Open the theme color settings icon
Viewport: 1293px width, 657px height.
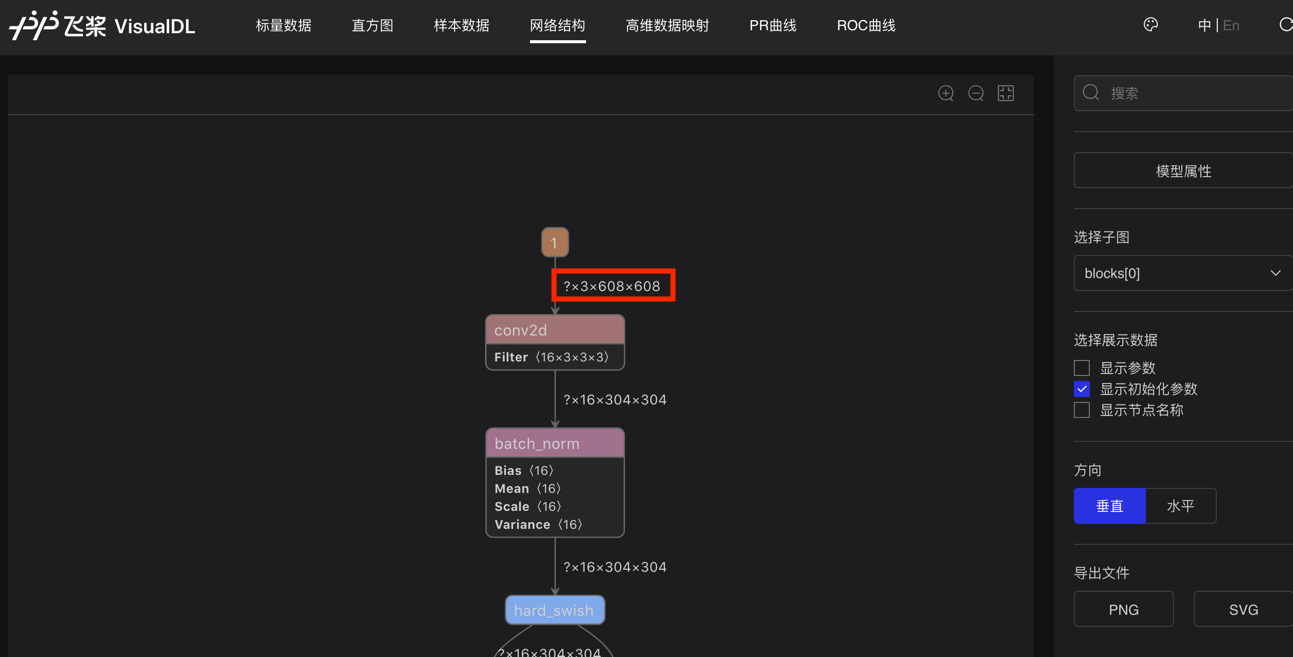1150,24
